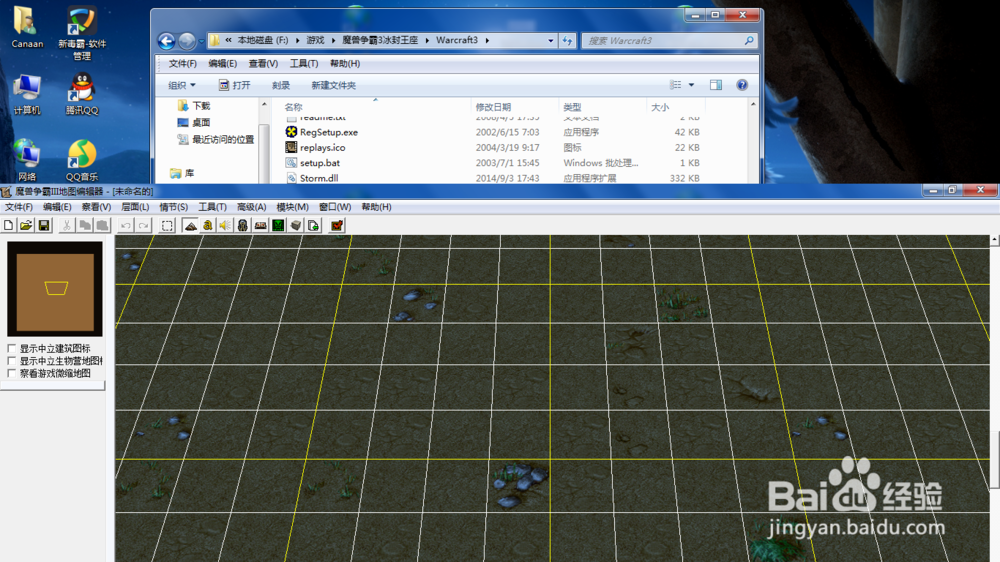Select 桌面 in Explorer navigation pane
The height and width of the screenshot is (562, 1000).
[195, 122]
